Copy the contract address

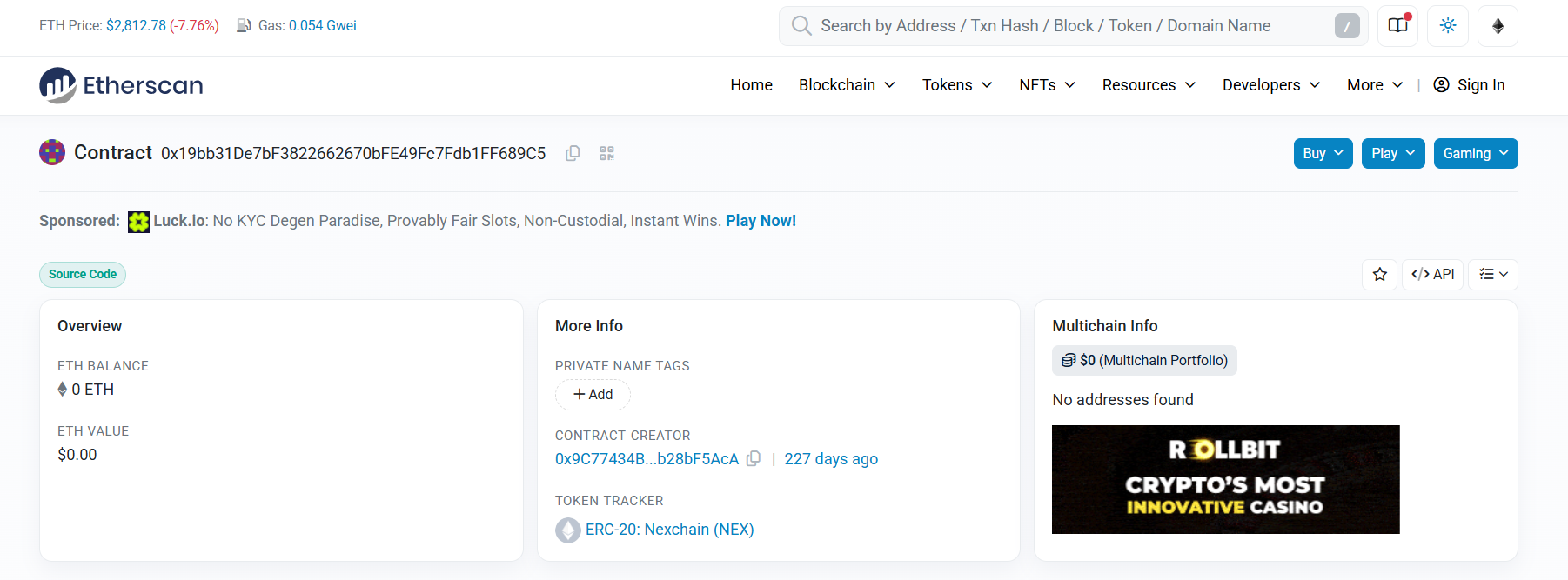point(573,153)
